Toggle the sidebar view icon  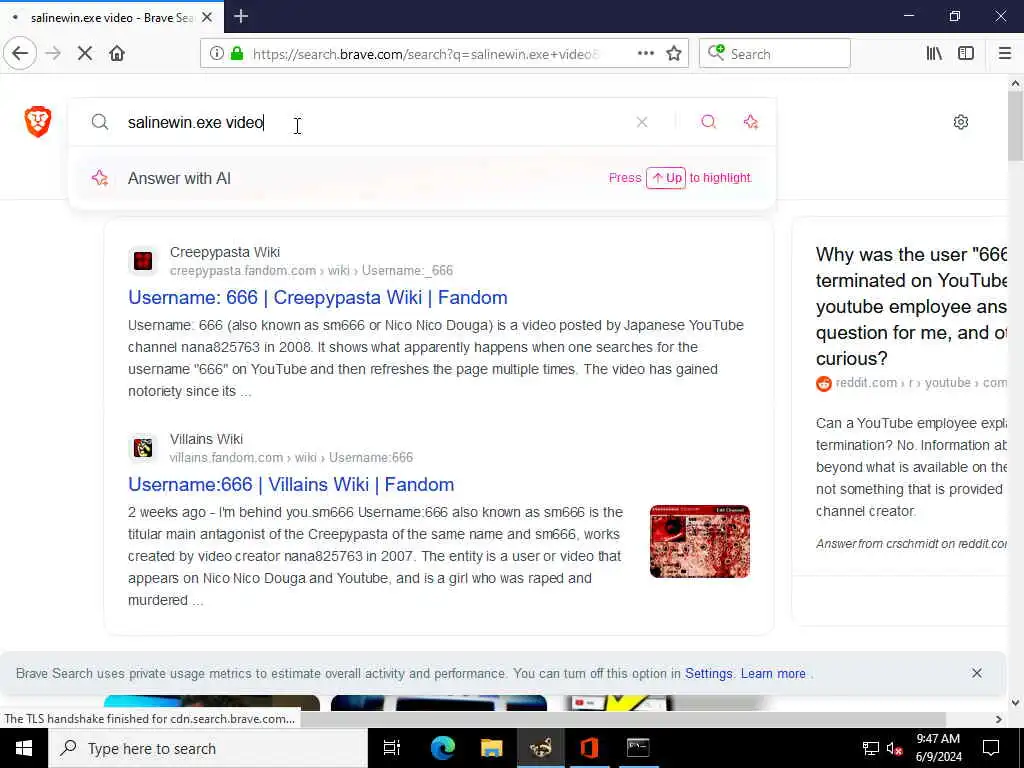966,54
